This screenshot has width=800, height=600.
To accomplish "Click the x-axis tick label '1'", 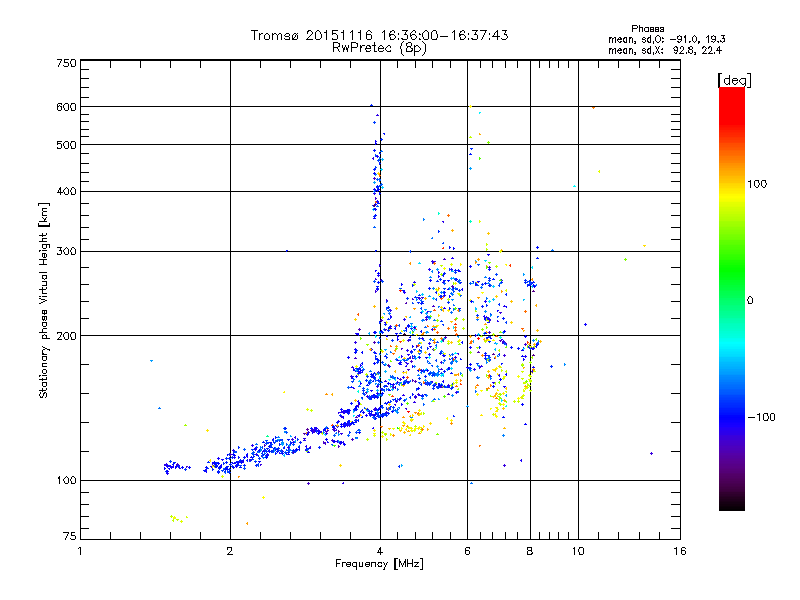I will coord(80,551).
